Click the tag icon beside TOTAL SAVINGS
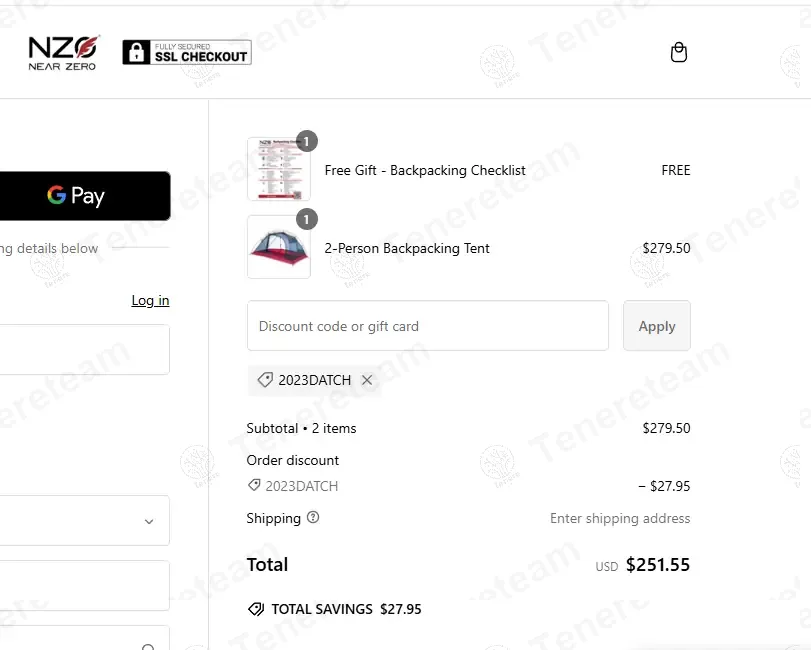This screenshot has height=650, width=811. pyautogui.click(x=256, y=609)
